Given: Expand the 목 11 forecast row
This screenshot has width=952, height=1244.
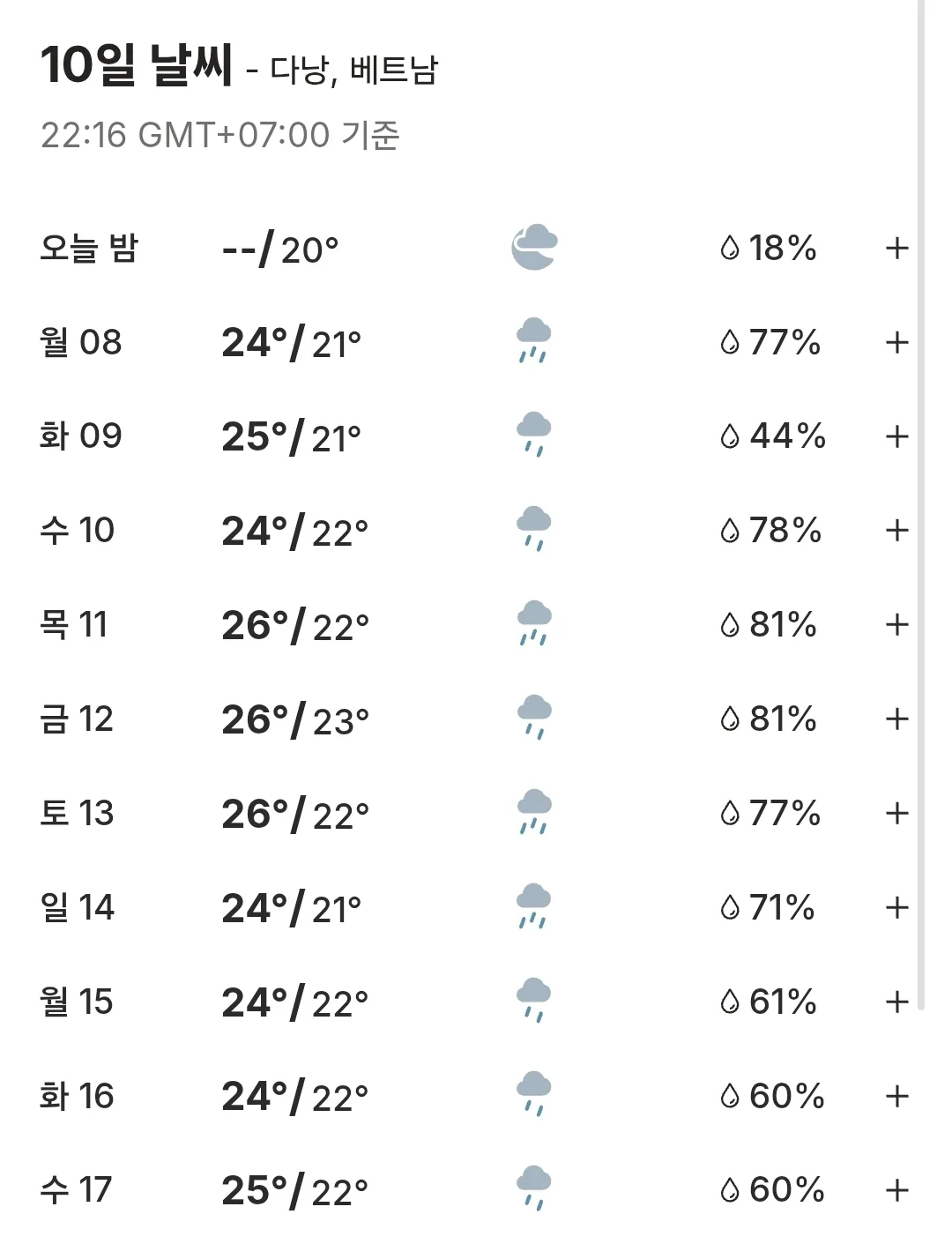Looking at the screenshot, I should pos(896,625).
